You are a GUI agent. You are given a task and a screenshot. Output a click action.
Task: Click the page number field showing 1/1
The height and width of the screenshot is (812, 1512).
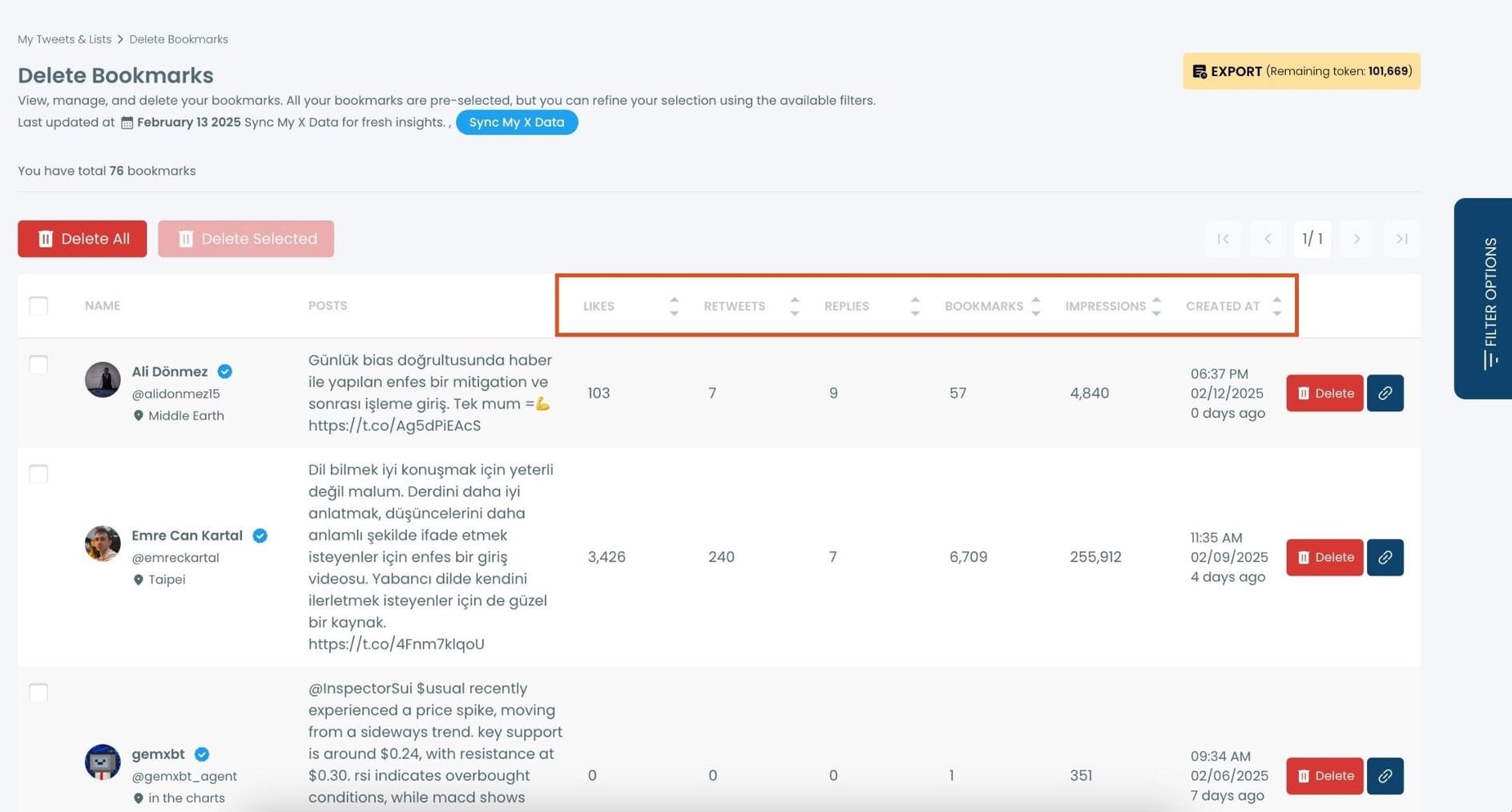(1312, 238)
